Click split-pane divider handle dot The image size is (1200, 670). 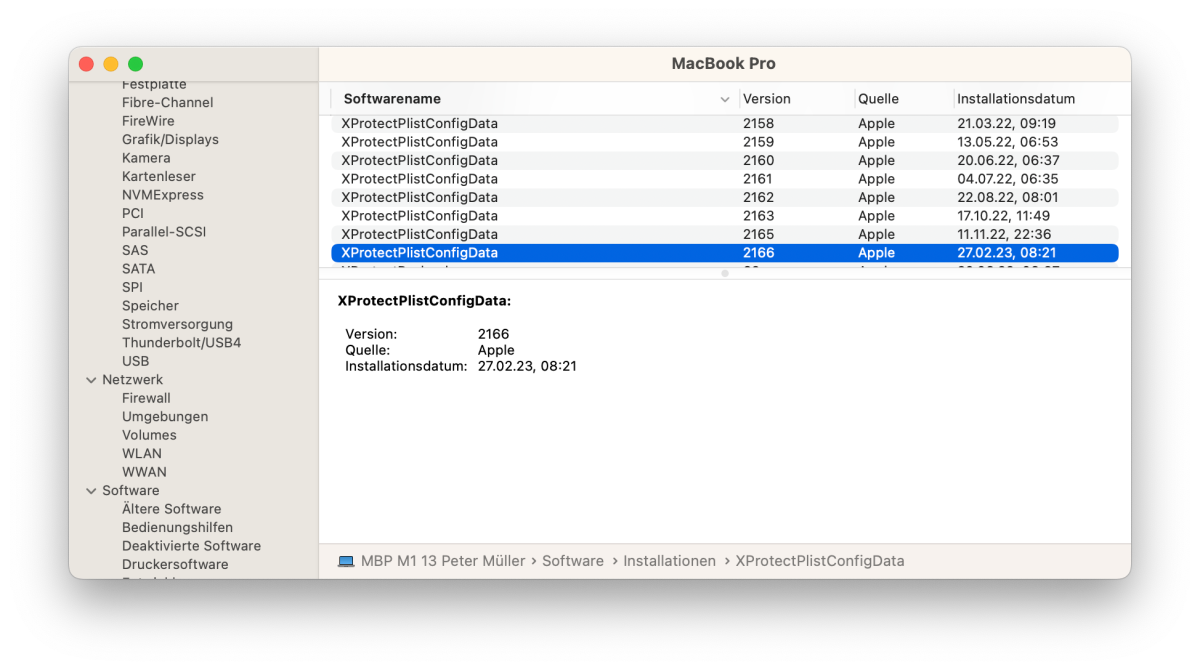[x=725, y=273]
